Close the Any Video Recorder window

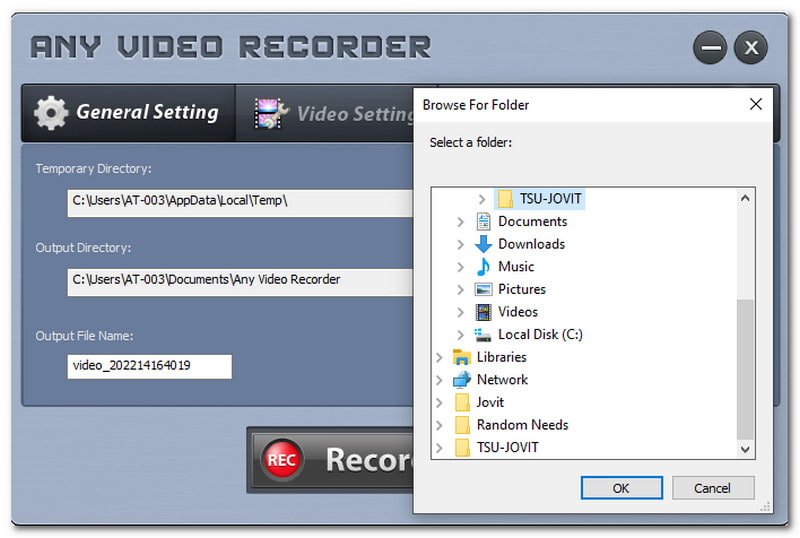(x=751, y=47)
